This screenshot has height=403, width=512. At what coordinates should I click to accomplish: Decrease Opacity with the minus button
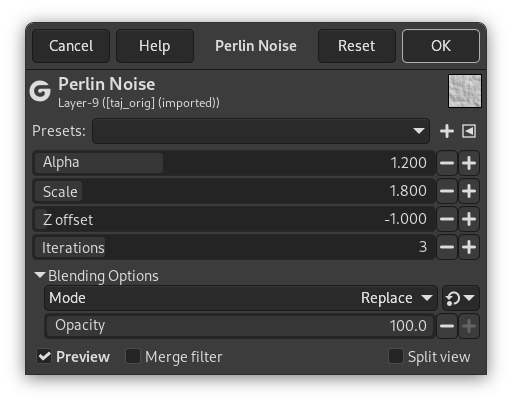(447, 326)
